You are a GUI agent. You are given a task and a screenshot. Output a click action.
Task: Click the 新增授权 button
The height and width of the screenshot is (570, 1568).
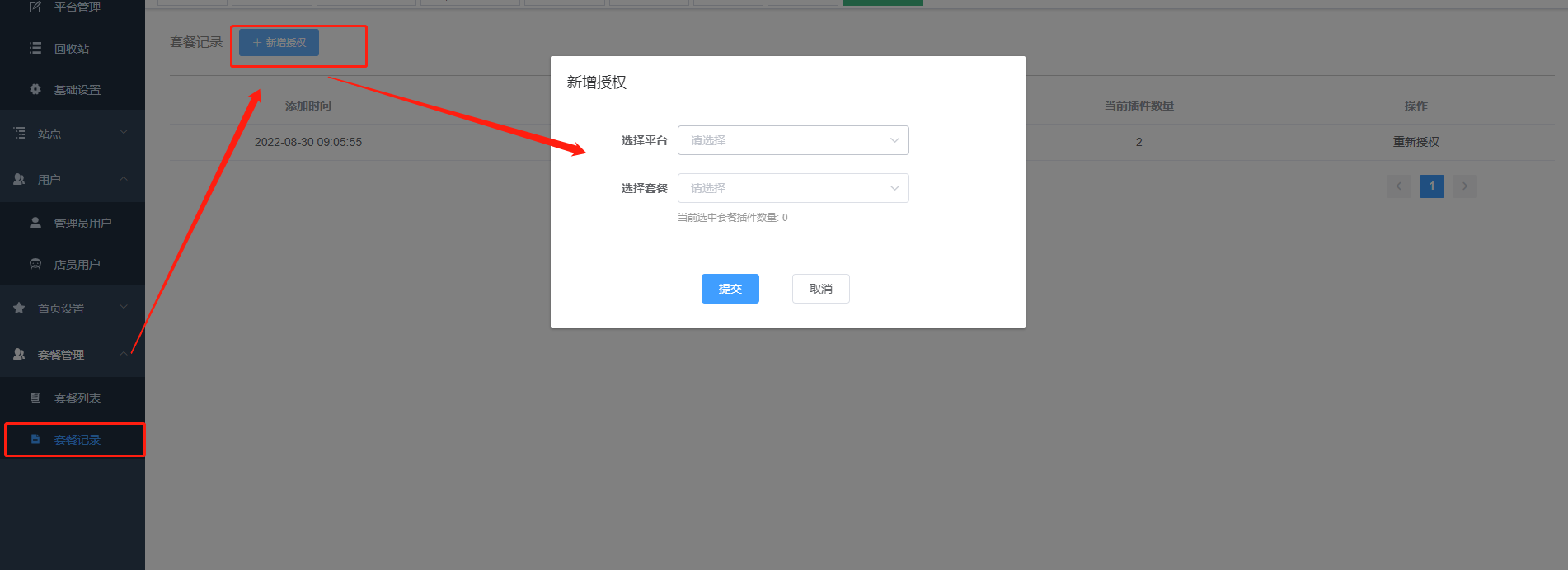tap(279, 43)
